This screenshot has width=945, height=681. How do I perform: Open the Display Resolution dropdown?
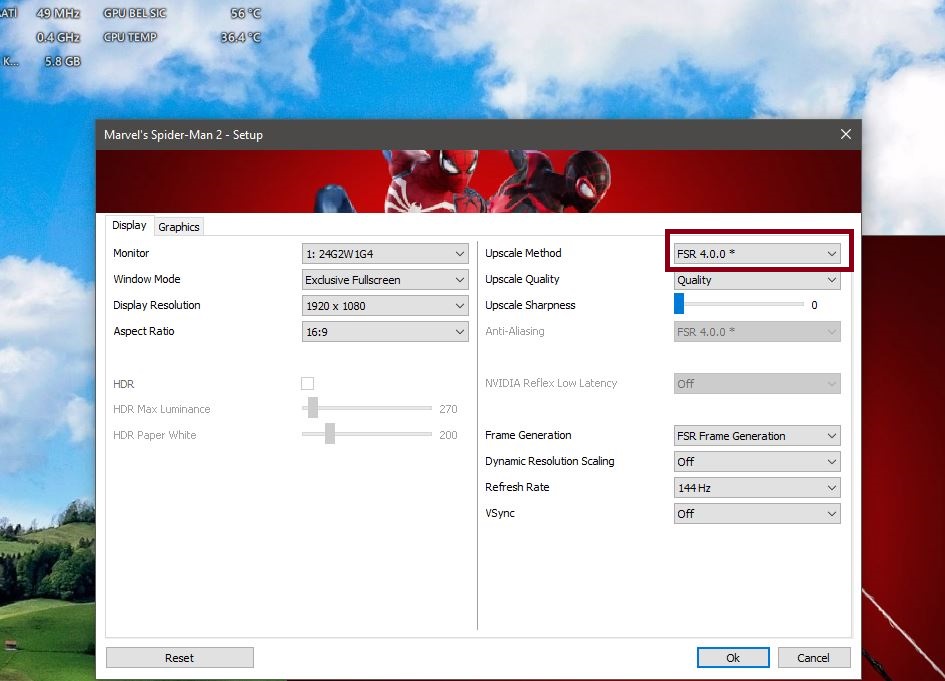coord(385,306)
